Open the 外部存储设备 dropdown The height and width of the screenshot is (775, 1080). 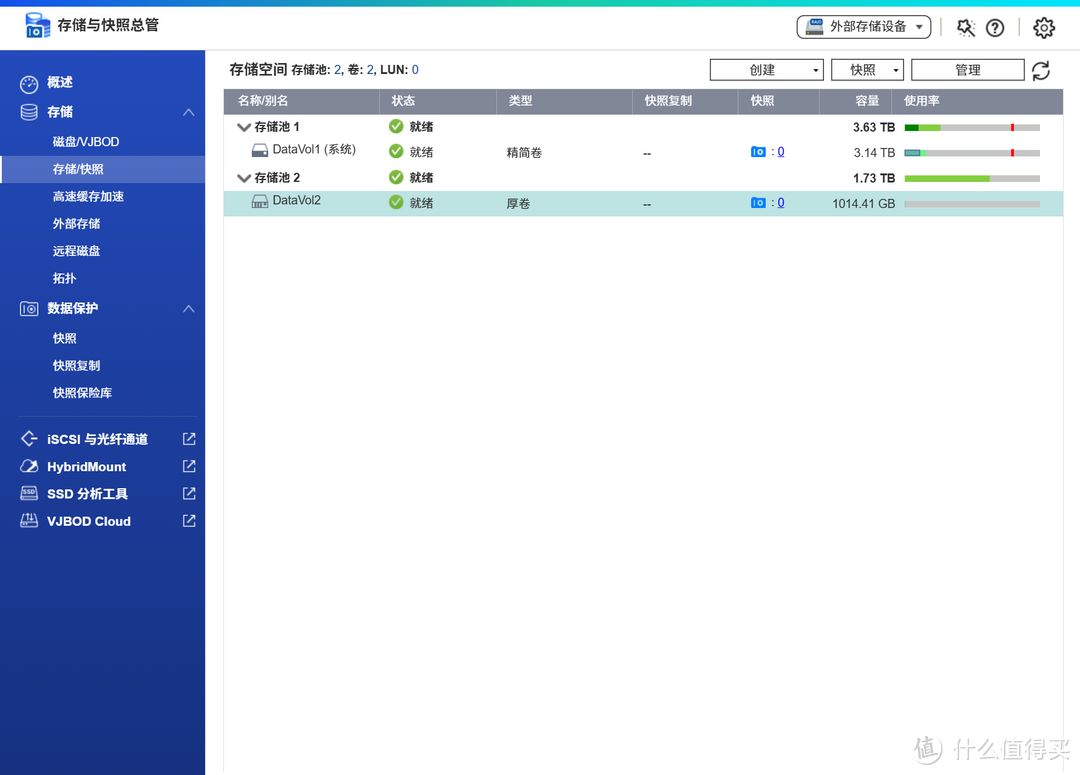[863, 27]
